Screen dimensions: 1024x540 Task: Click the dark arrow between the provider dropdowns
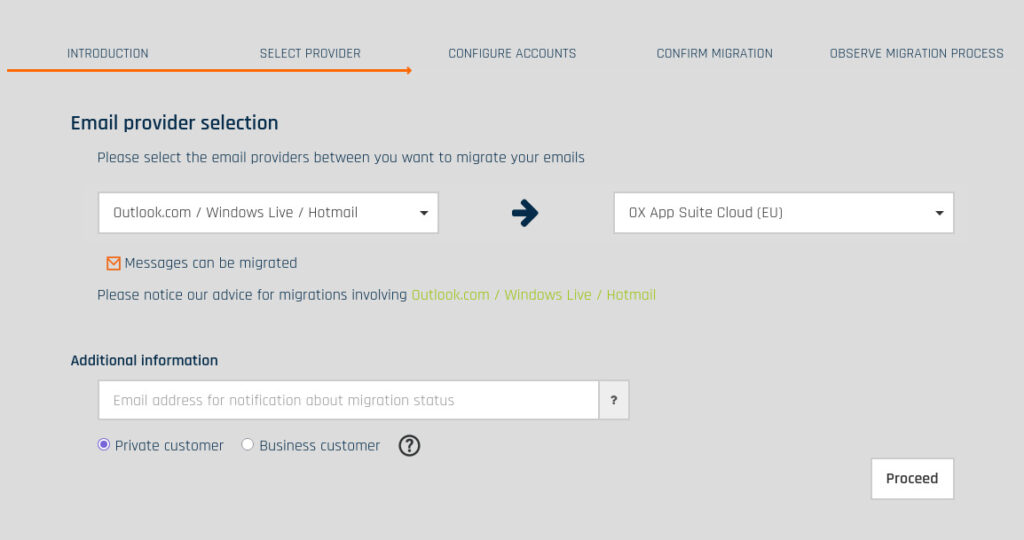pyautogui.click(x=524, y=213)
